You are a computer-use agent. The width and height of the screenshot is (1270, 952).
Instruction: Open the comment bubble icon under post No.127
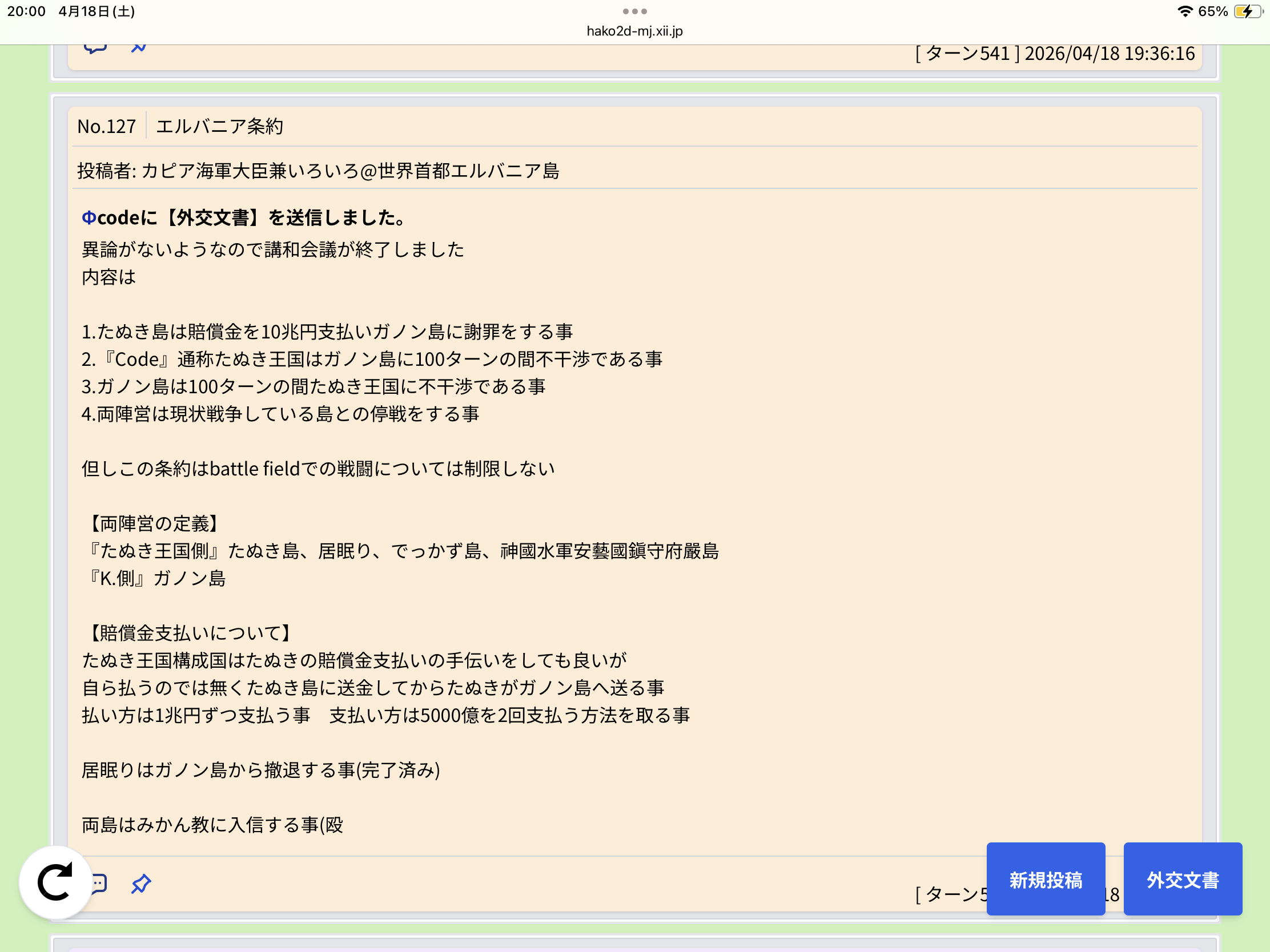click(x=100, y=883)
